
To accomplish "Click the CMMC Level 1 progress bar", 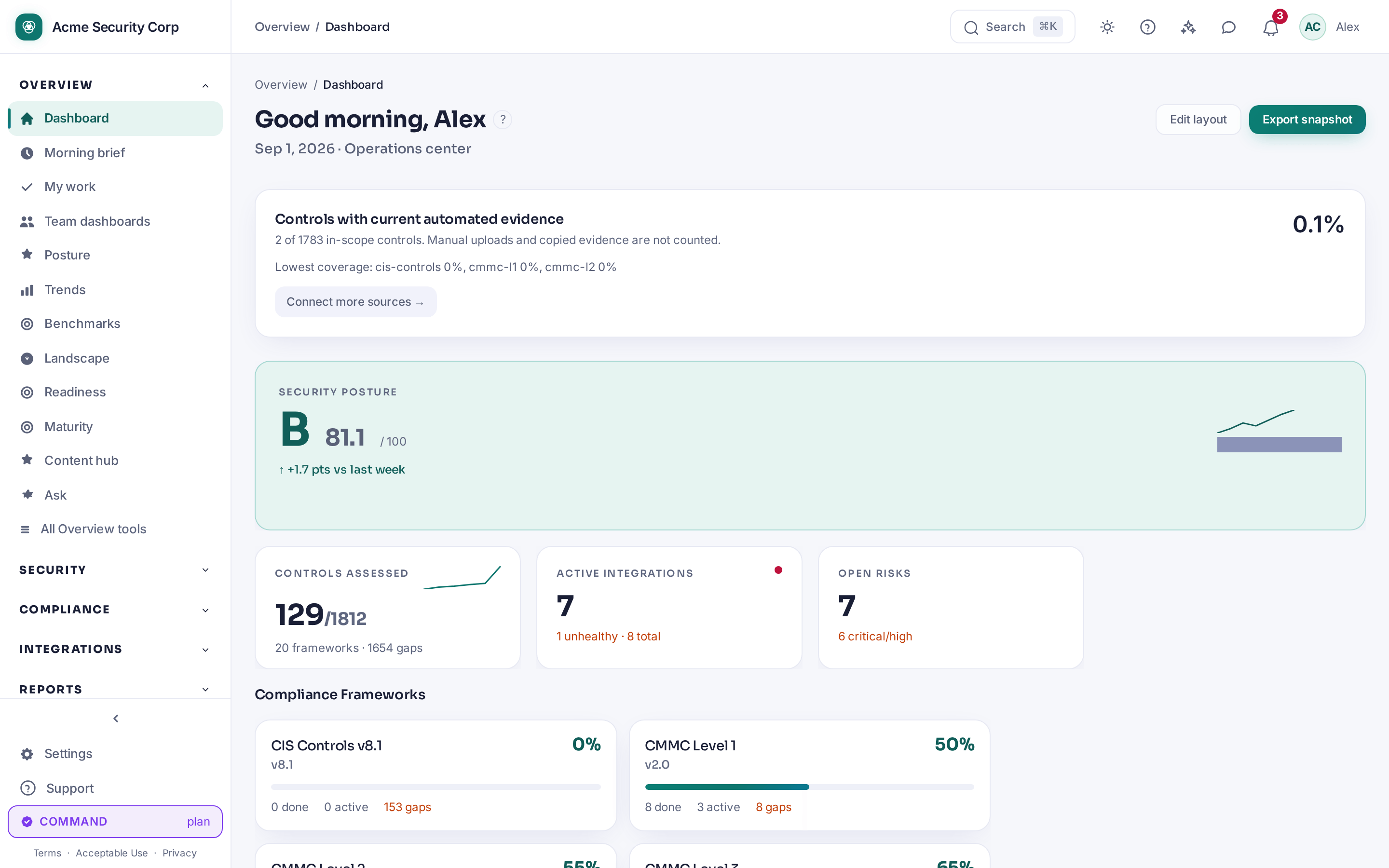I will click(x=809, y=787).
